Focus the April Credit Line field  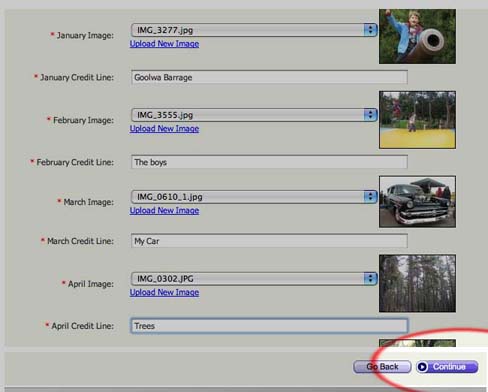tap(269, 326)
